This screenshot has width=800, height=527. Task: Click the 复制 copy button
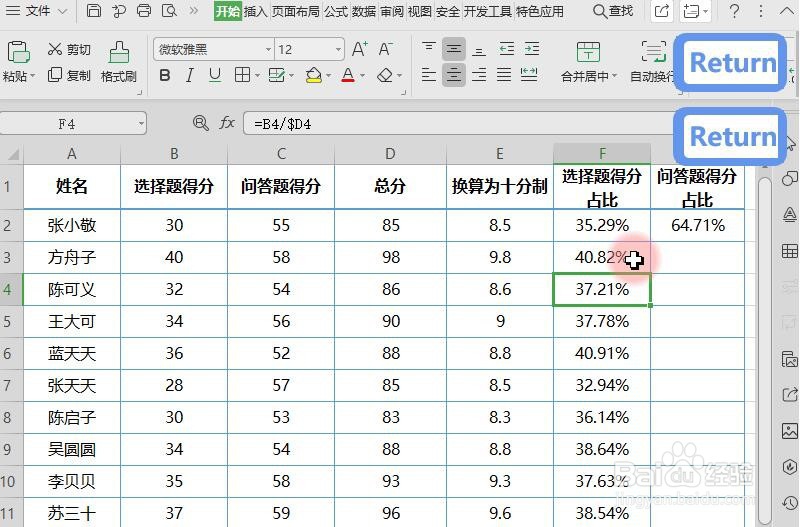pos(69,76)
